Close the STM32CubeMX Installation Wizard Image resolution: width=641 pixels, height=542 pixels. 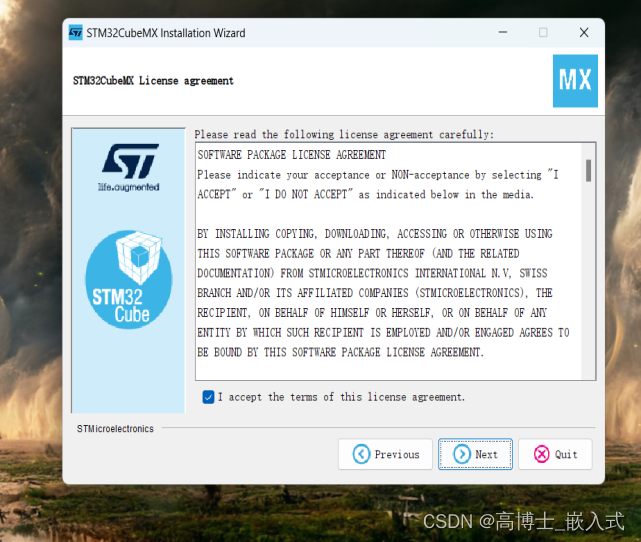(x=584, y=32)
